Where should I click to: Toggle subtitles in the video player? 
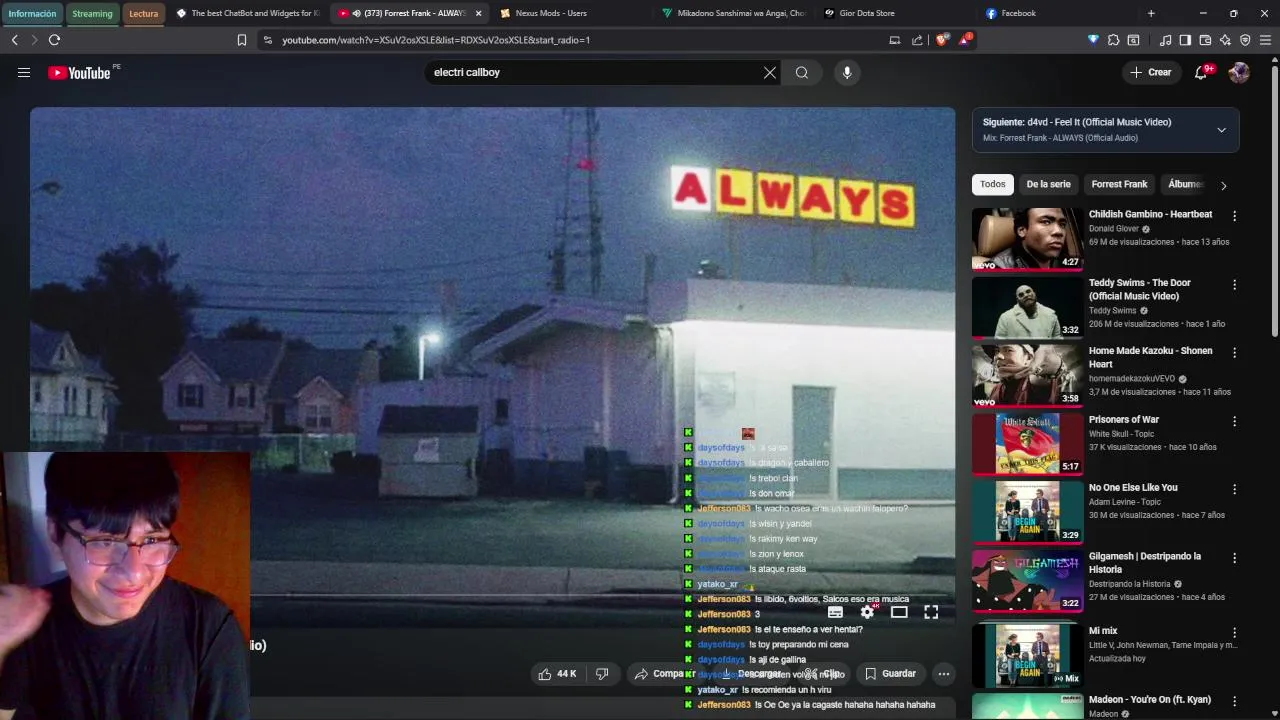coord(835,612)
